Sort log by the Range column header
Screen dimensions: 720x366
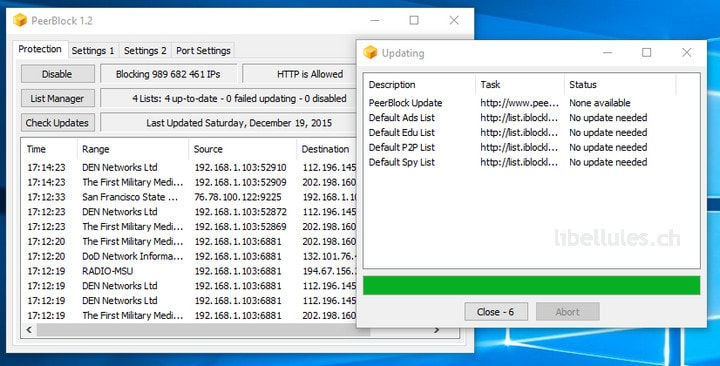point(133,149)
